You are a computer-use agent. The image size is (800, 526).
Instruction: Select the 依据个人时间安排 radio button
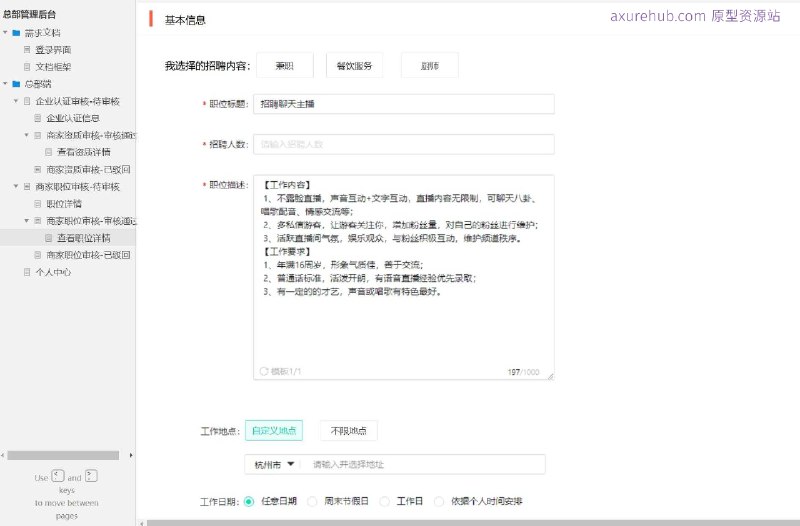click(x=439, y=502)
